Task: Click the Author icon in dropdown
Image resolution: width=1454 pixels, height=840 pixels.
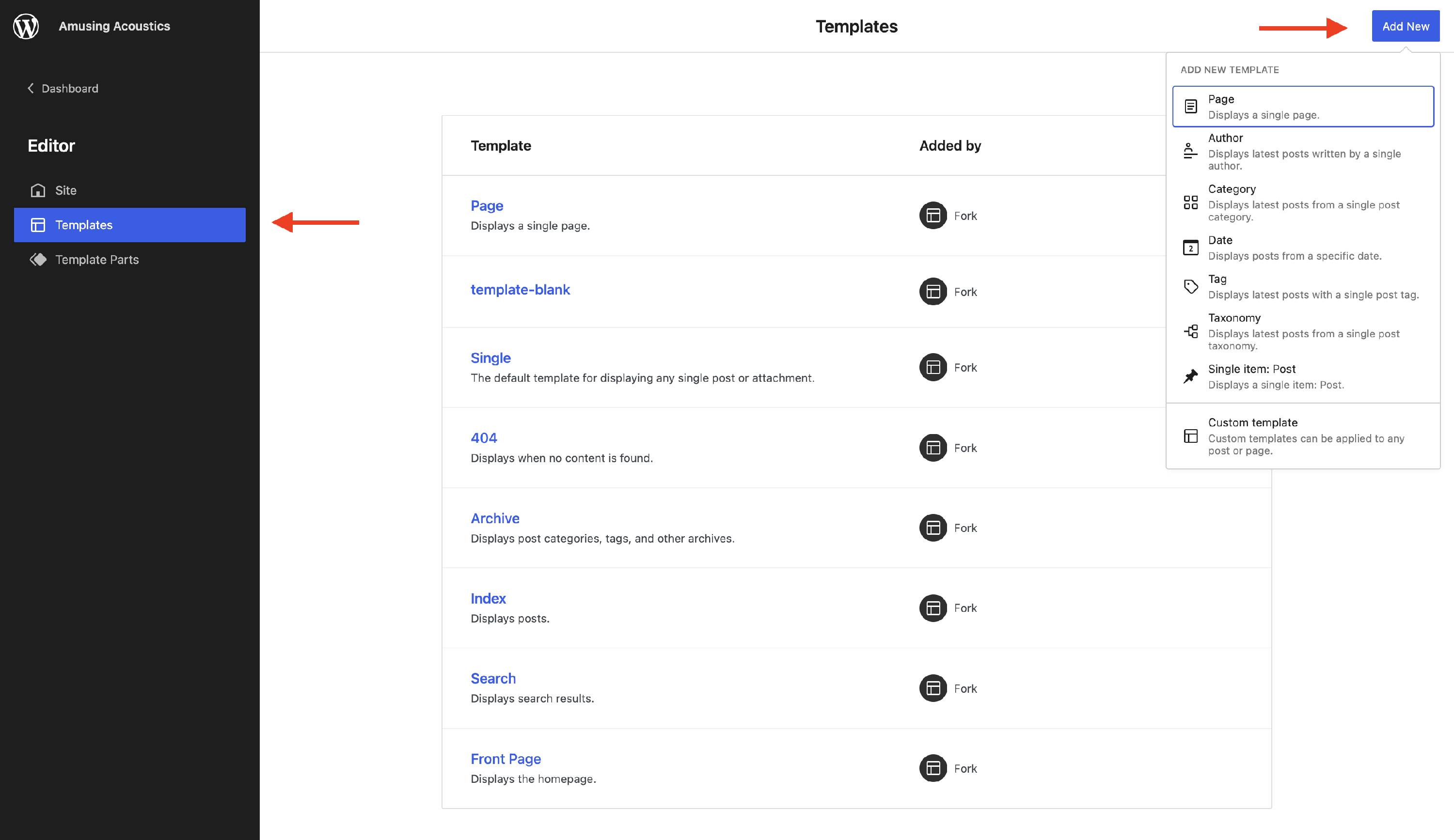Action: tap(1190, 151)
